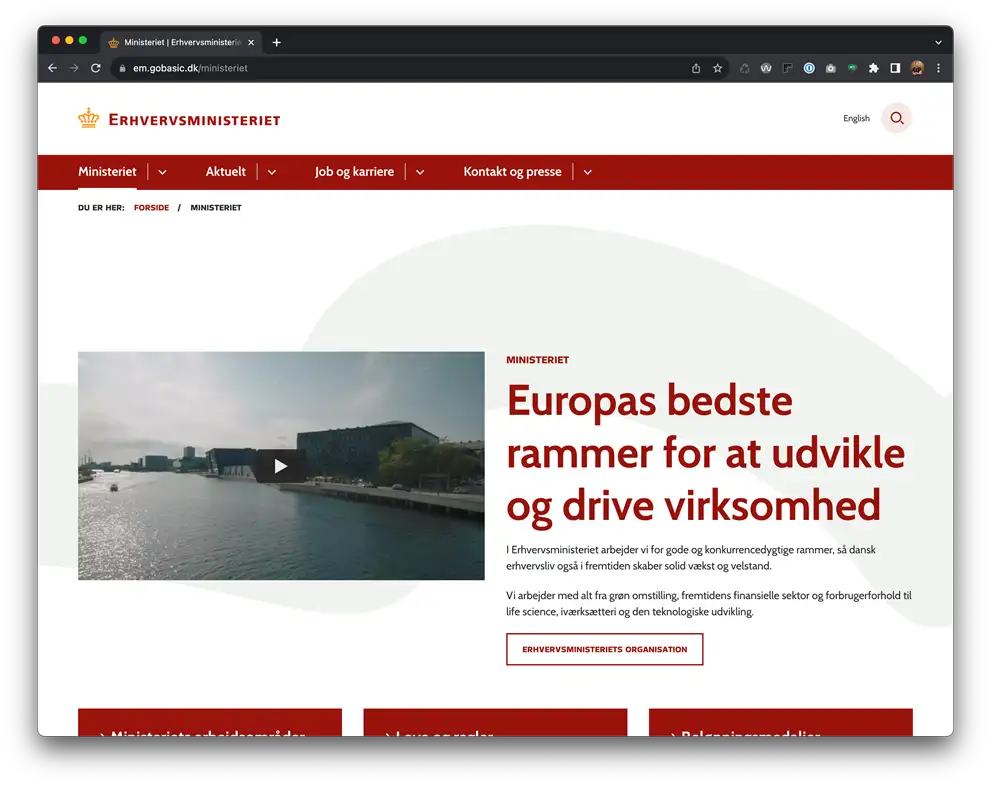
Task: Expand the Kontakt og presse chevron
Action: point(587,172)
